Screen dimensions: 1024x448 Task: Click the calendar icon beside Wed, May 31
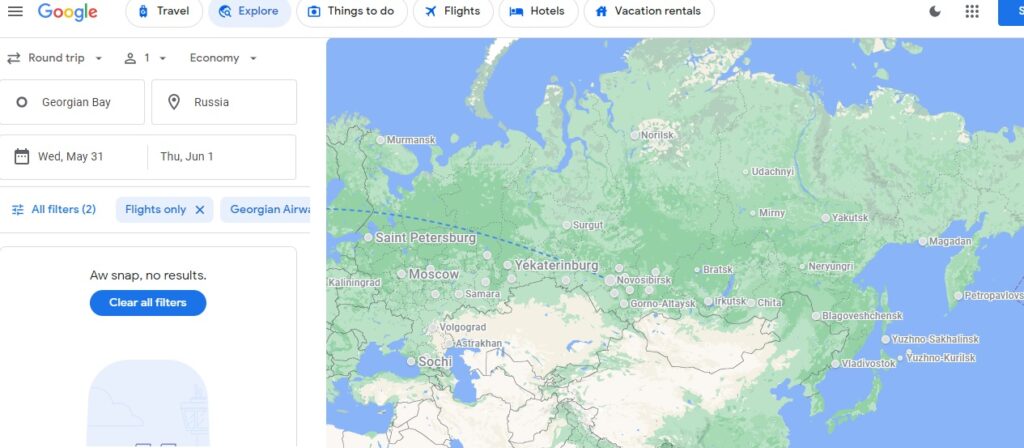point(22,157)
